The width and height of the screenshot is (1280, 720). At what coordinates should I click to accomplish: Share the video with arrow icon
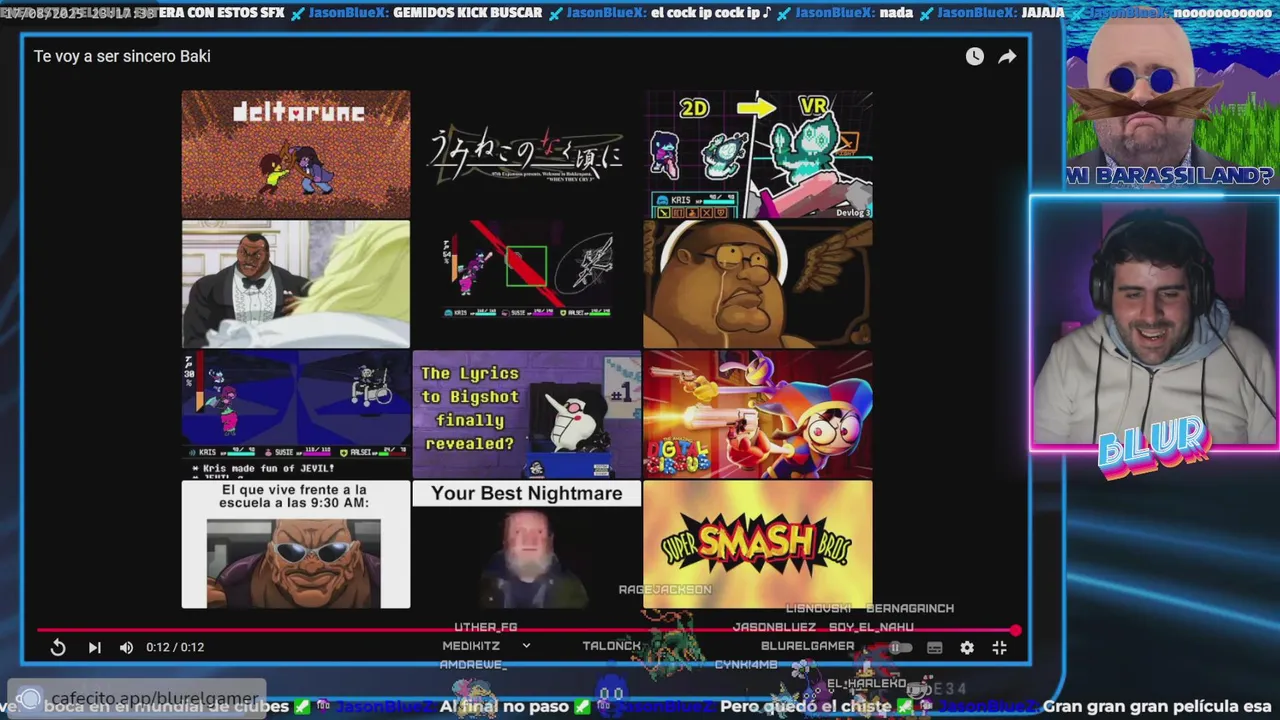[x=1007, y=57]
